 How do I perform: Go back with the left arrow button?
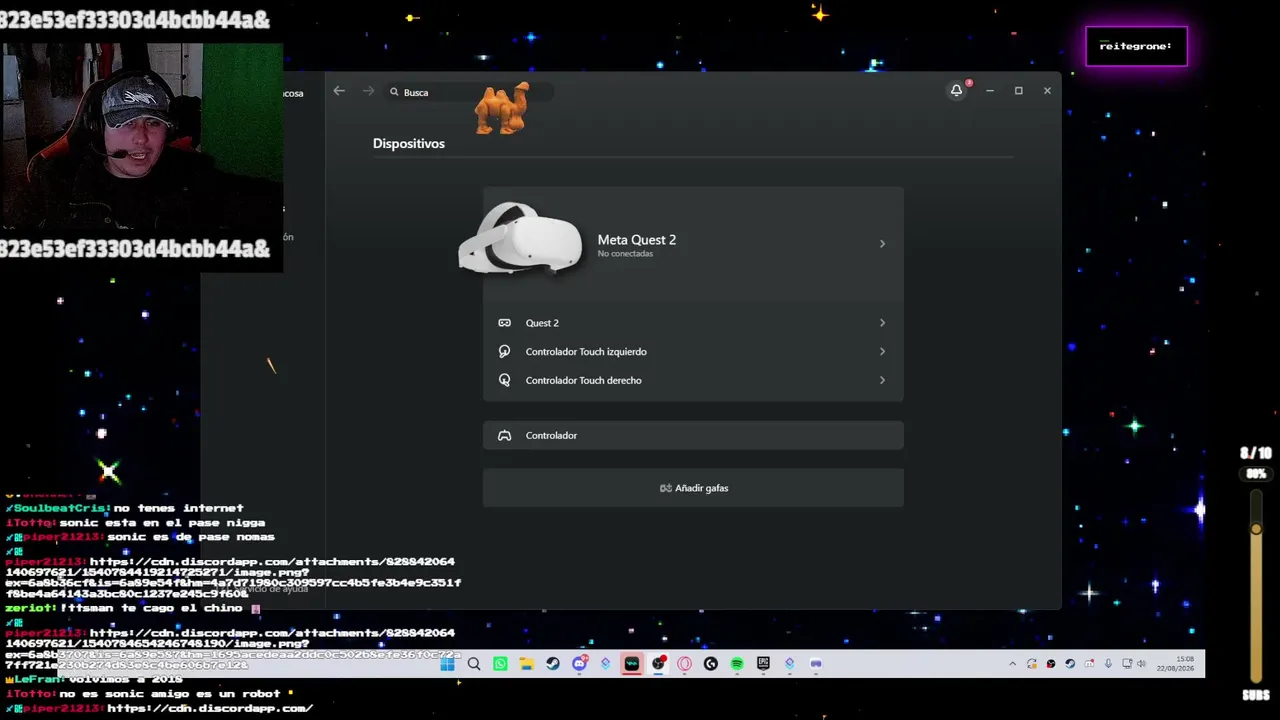[x=339, y=91]
